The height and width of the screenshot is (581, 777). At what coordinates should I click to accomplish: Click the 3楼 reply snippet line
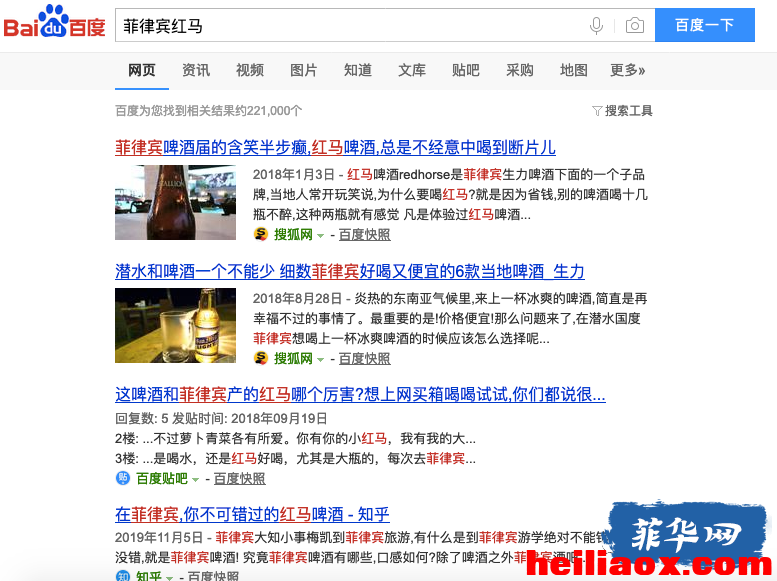[295, 459]
